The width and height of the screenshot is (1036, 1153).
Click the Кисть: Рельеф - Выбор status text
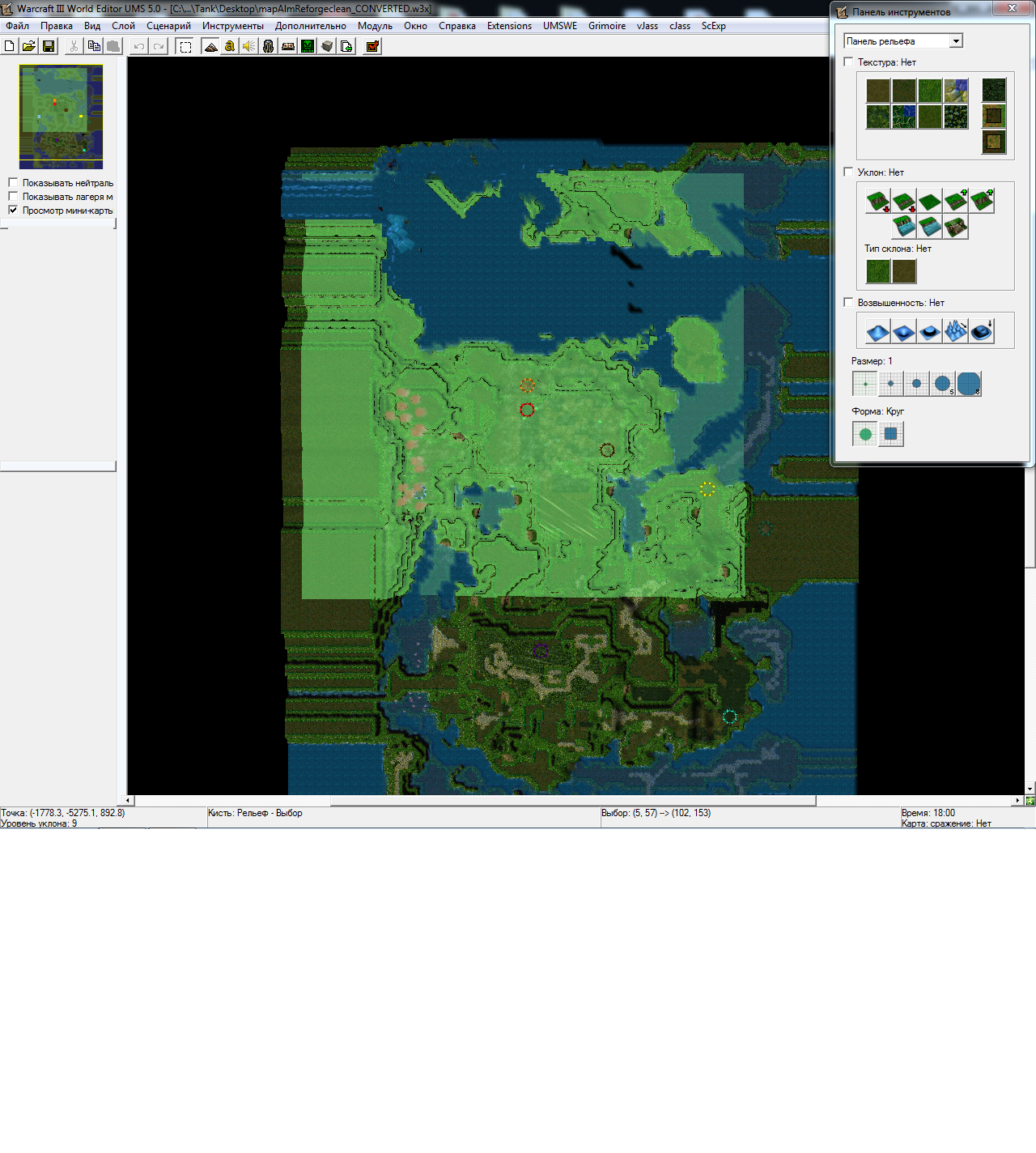pos(255,813)
